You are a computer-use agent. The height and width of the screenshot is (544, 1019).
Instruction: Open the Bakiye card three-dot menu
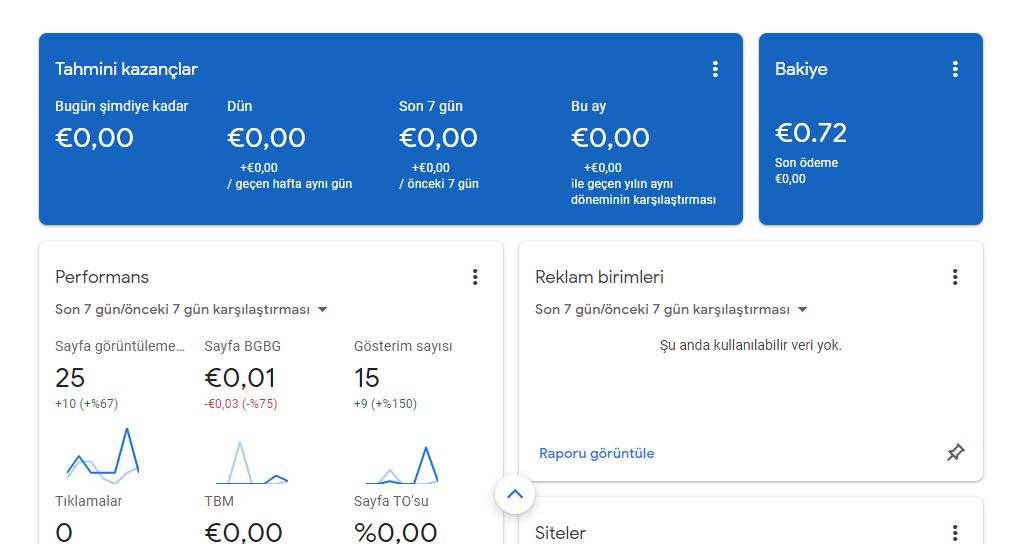point(955,69)
